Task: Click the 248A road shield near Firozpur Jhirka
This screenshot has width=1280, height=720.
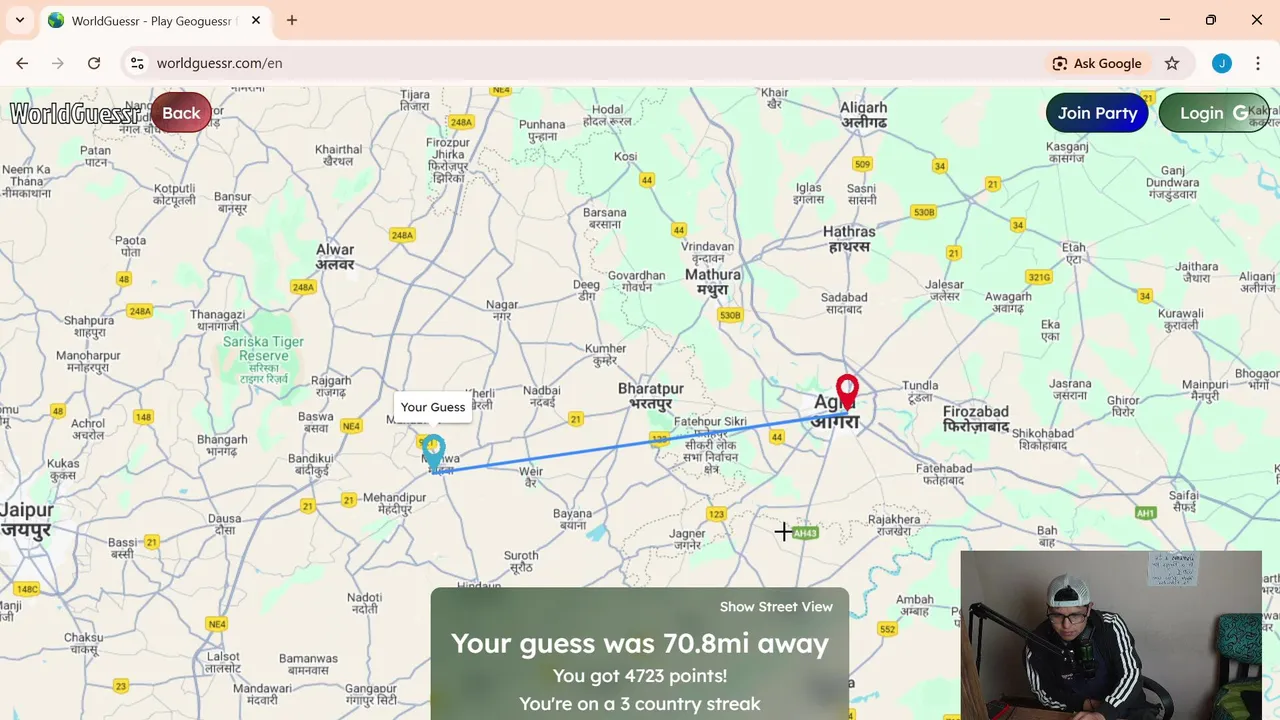Action: pos(461,122)
